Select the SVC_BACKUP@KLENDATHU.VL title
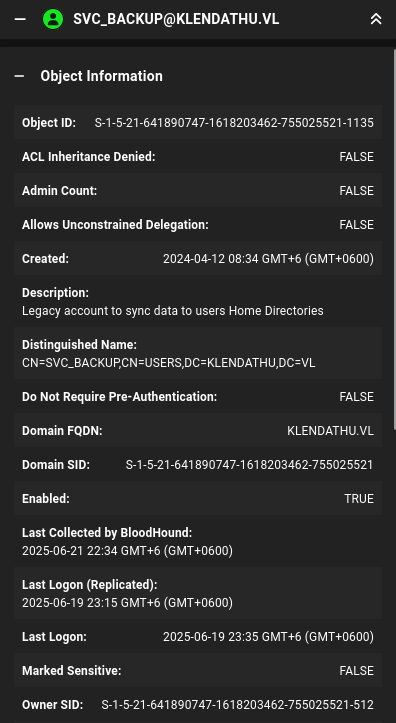 tap(176, 19)
